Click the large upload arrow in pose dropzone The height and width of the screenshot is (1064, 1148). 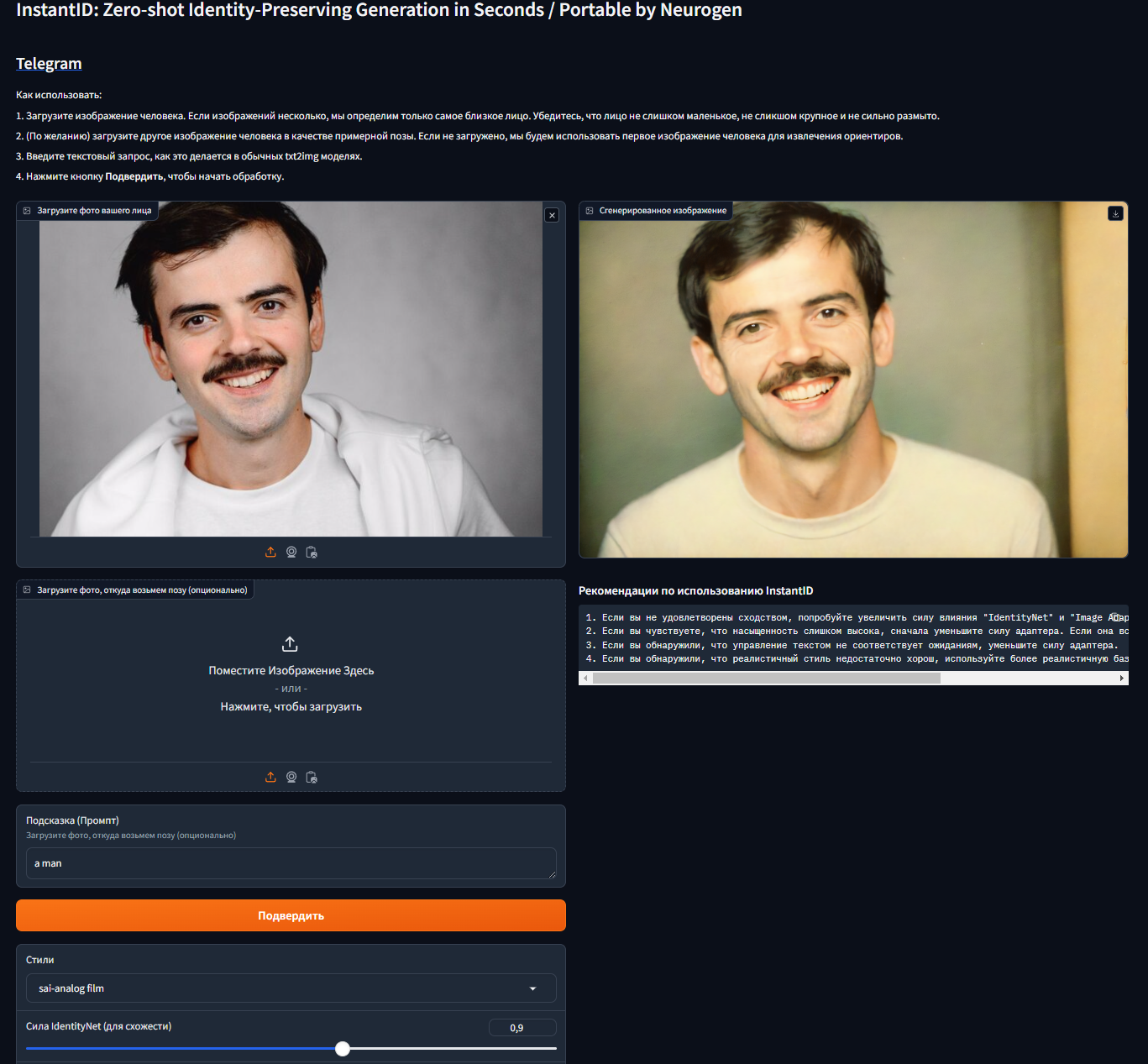[x=290, y=644]
